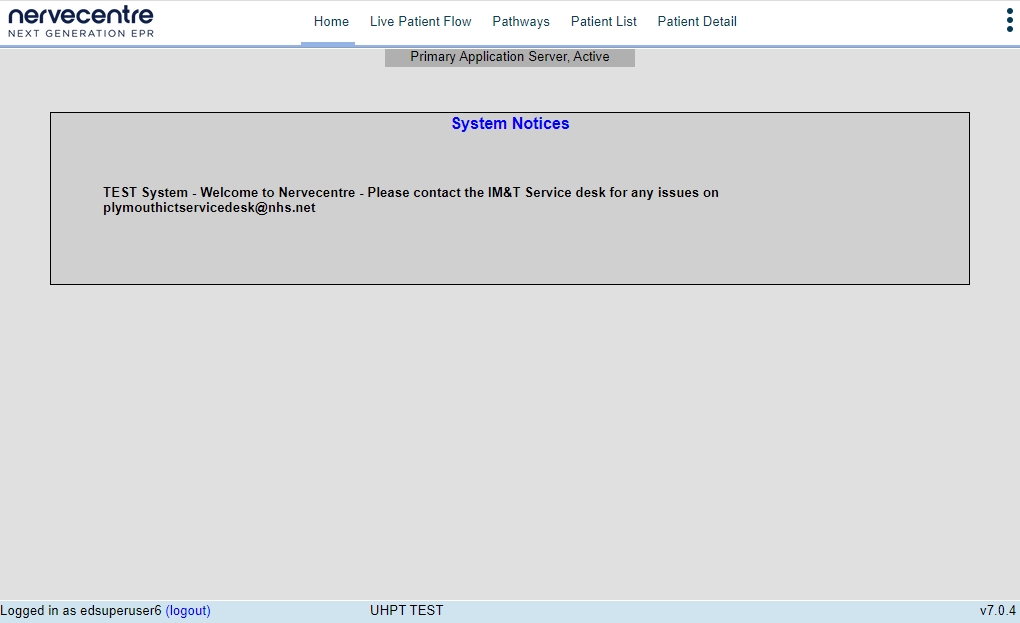
Task: Click the TEST System welcome message line
Action: coord(410,192)
